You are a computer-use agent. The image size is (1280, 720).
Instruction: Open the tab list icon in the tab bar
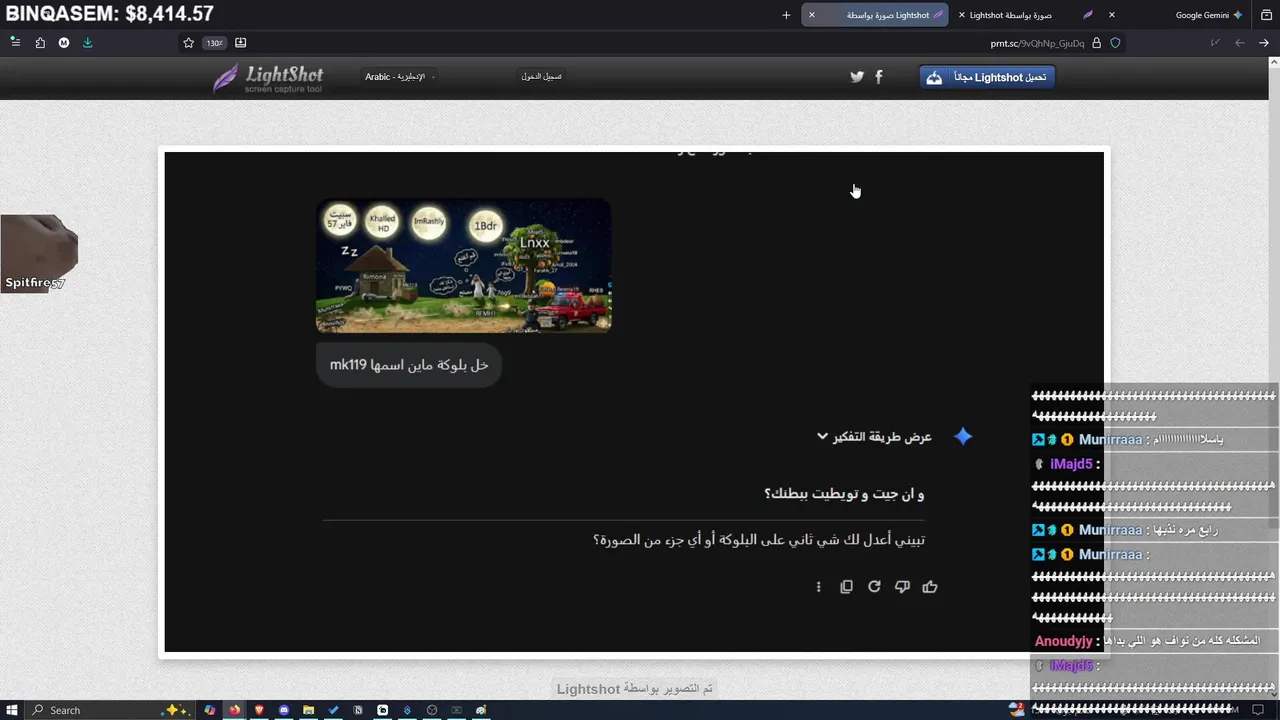[x=1266, y=15]
